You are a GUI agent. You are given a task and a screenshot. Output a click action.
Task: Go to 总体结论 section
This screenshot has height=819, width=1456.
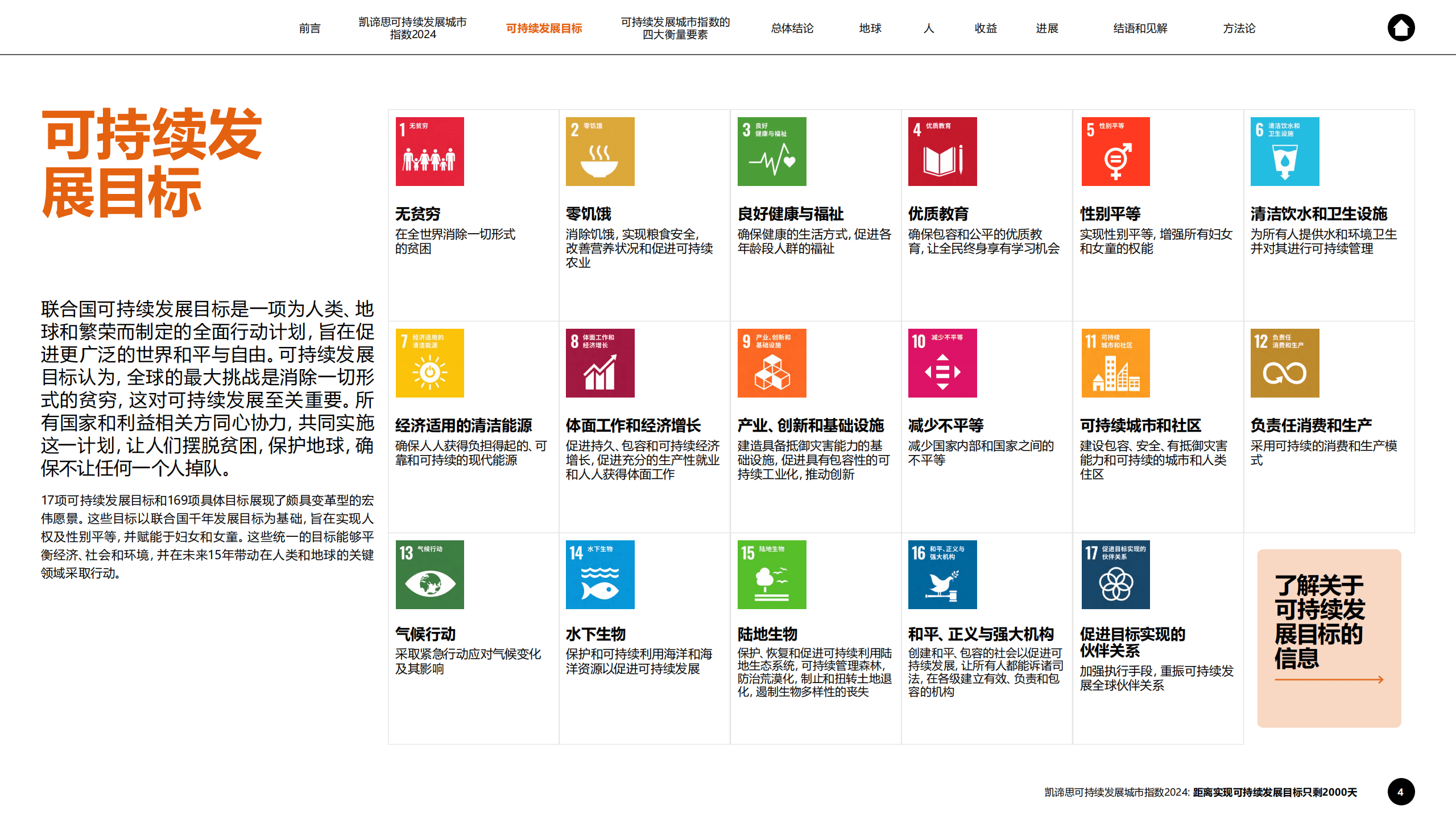pyautogui.click(x=792, y=28)
